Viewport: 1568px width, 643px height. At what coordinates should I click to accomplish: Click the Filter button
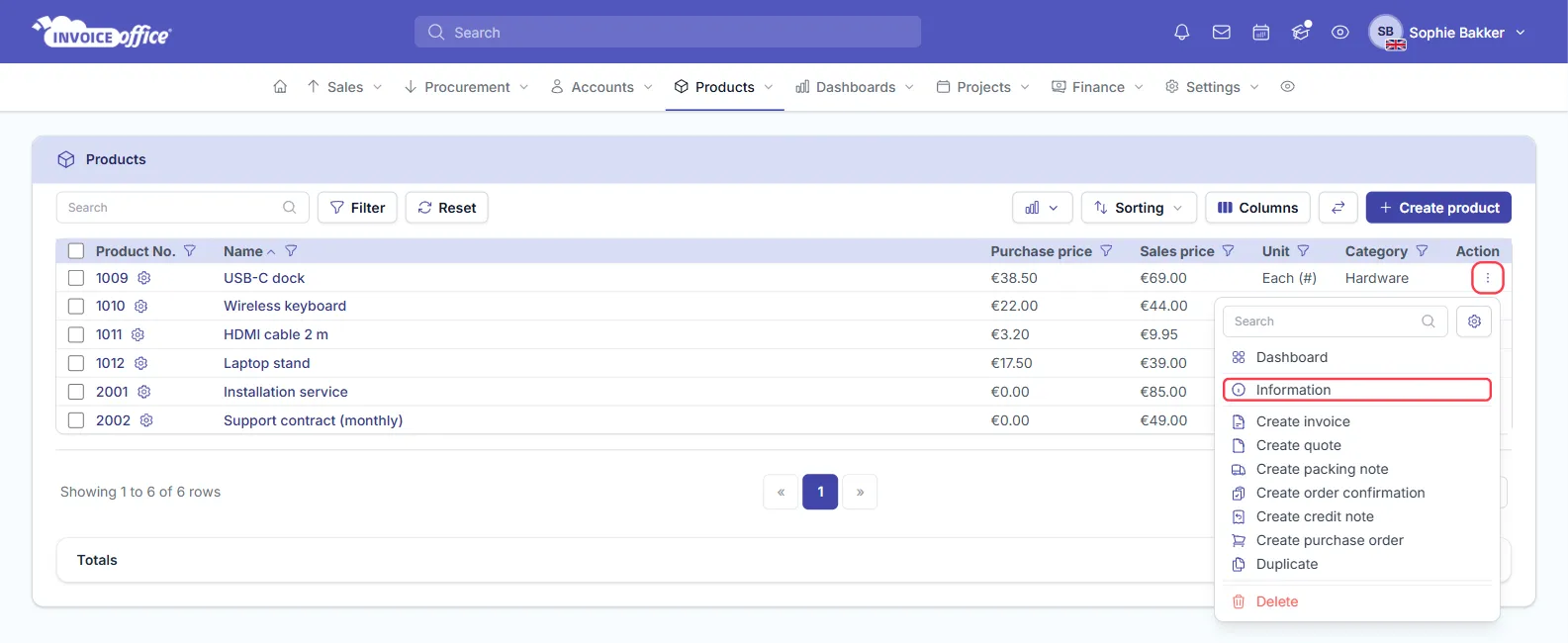click(357, 208)
